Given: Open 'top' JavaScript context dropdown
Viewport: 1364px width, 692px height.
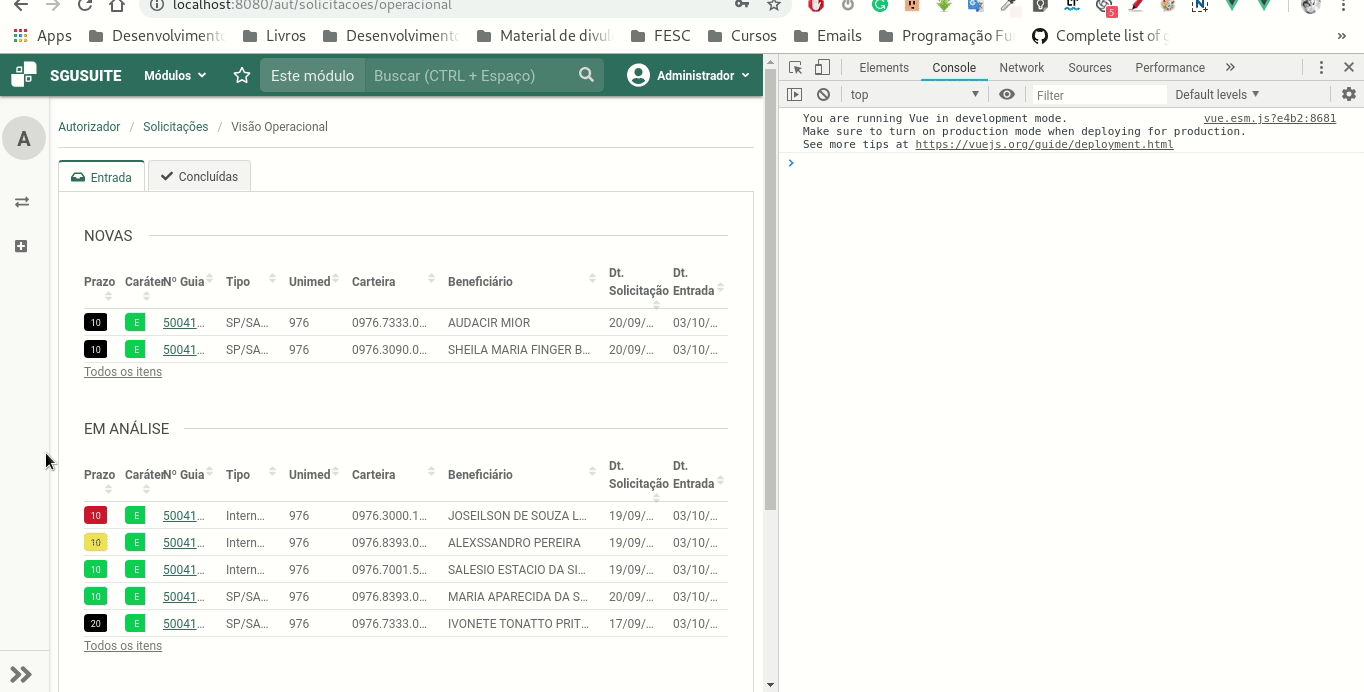Looking at the screenshot, I should click(x=914, y=95).
